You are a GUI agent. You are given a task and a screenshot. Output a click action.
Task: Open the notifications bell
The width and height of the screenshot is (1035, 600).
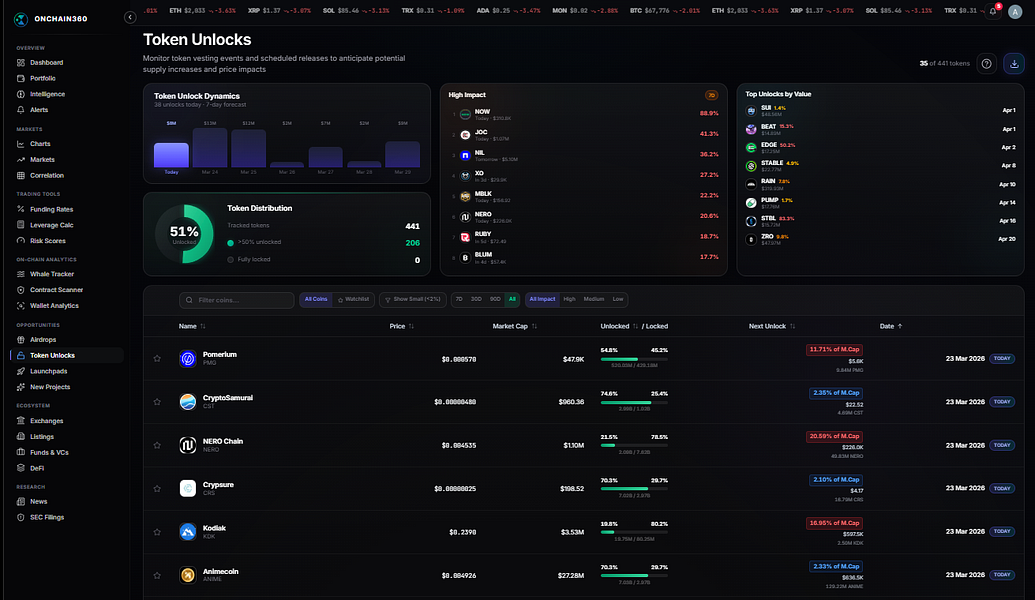coord(993,11)
